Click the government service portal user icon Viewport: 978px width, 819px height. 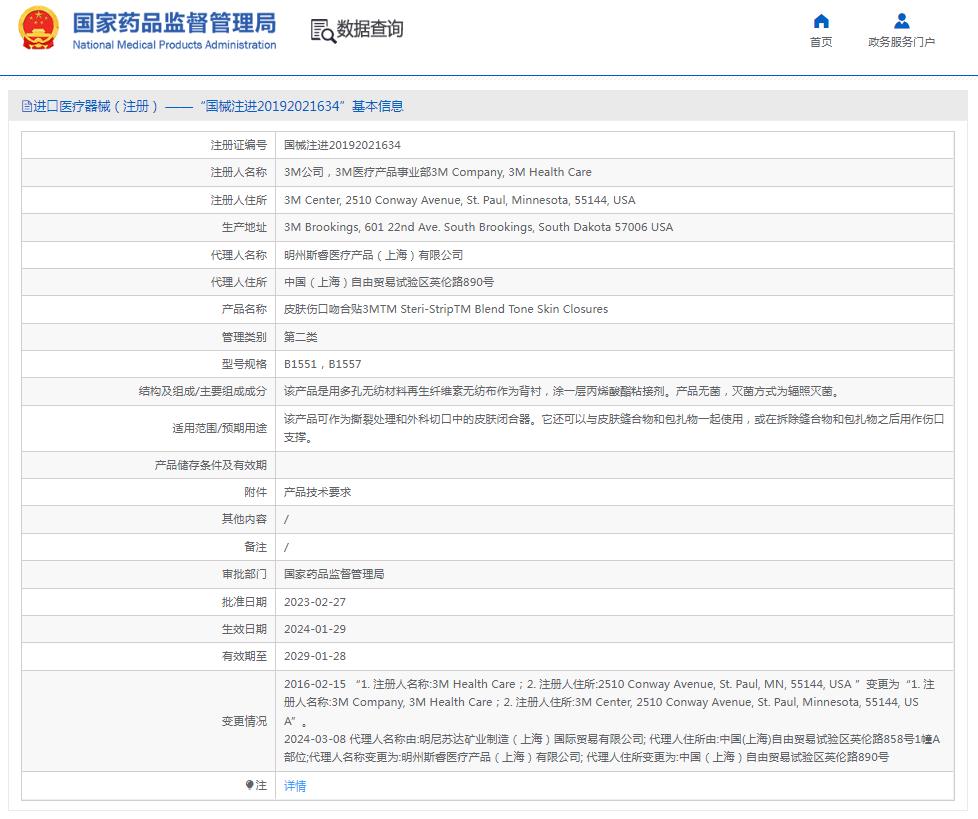pyautogui.click(x=901, y=21)
